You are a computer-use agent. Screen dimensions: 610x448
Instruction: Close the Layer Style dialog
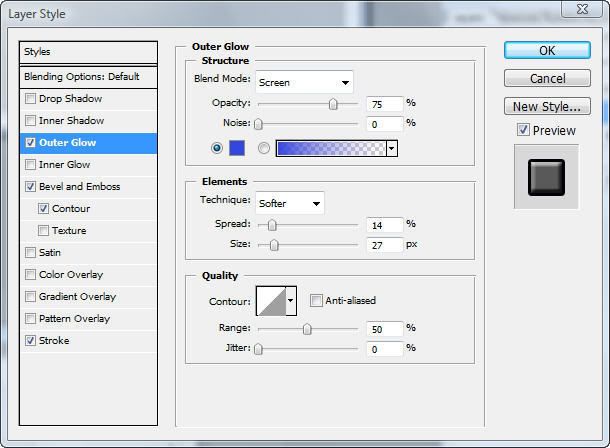pyautogui.click(x=582, y=9)
